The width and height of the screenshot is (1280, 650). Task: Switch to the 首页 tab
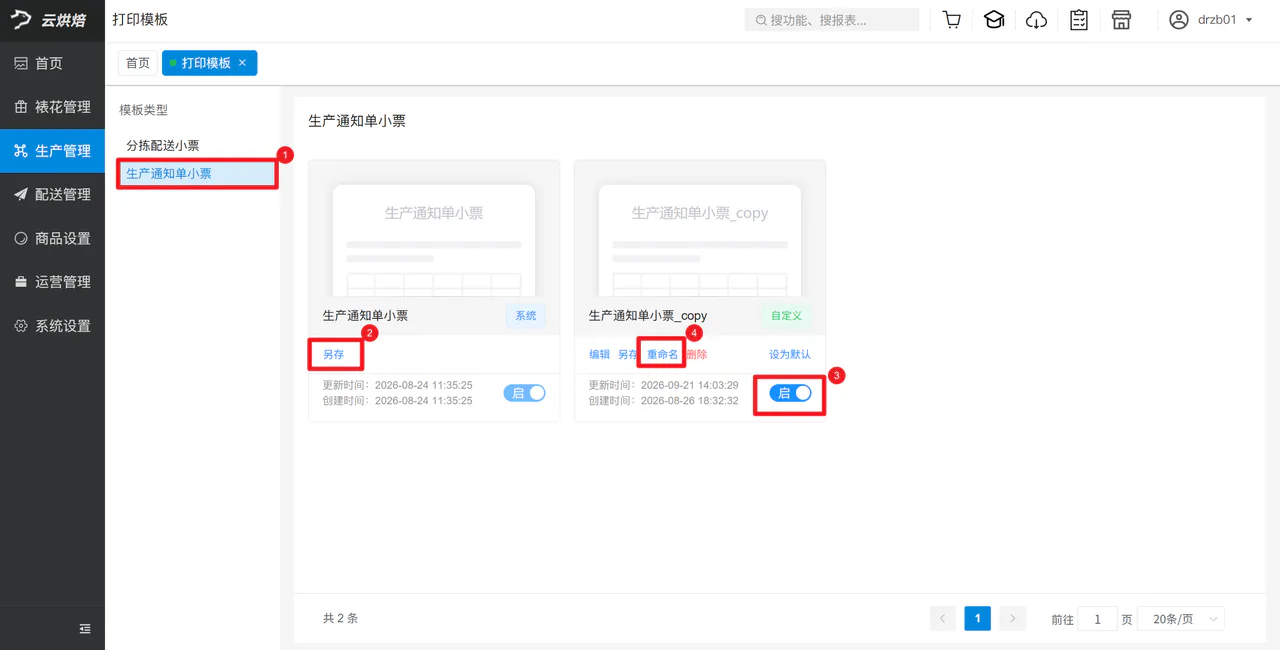click(x=138, y=63)
